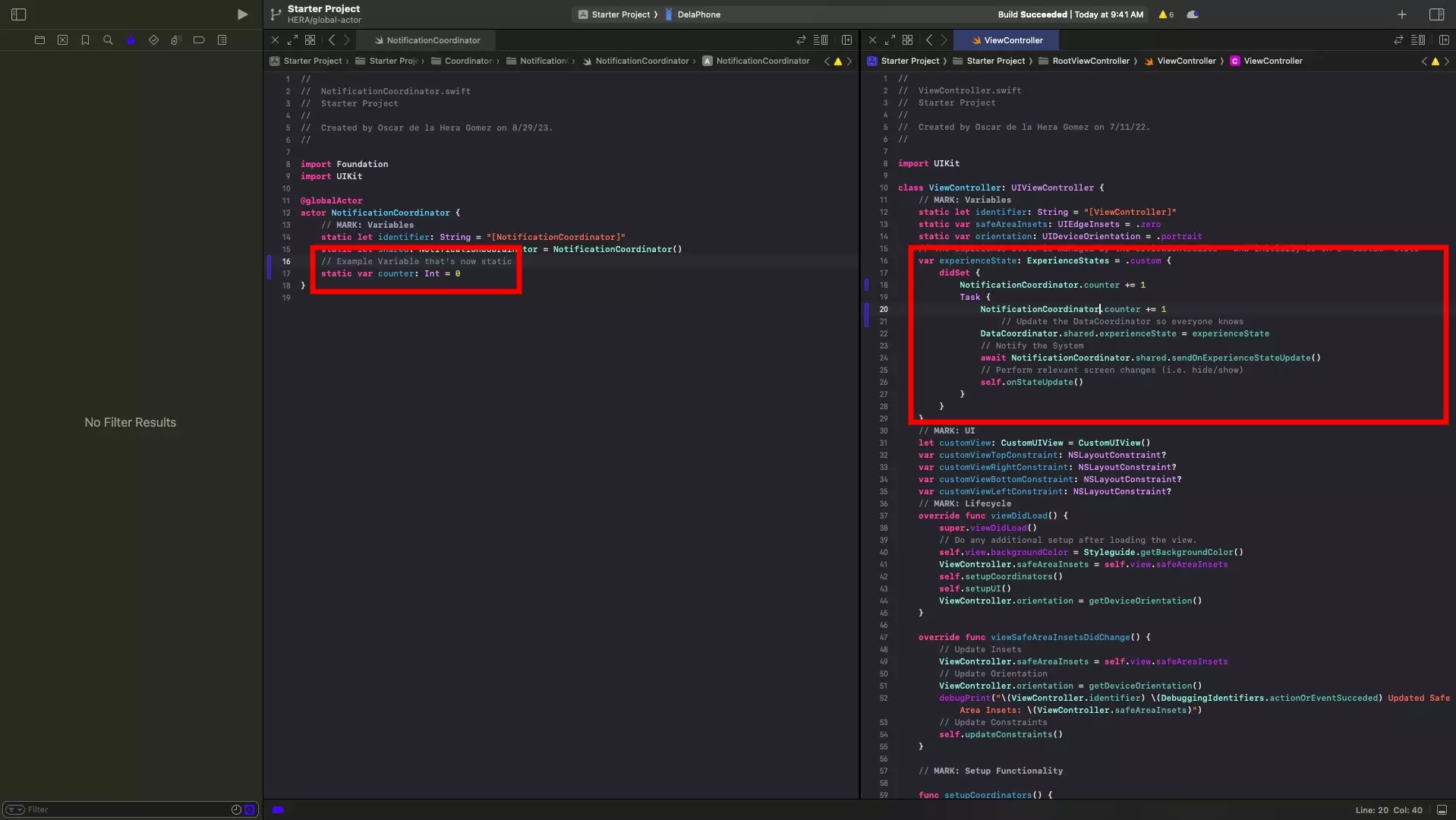
Task: Show warning in right editor jump bar
Action: tap(1436, 61)
